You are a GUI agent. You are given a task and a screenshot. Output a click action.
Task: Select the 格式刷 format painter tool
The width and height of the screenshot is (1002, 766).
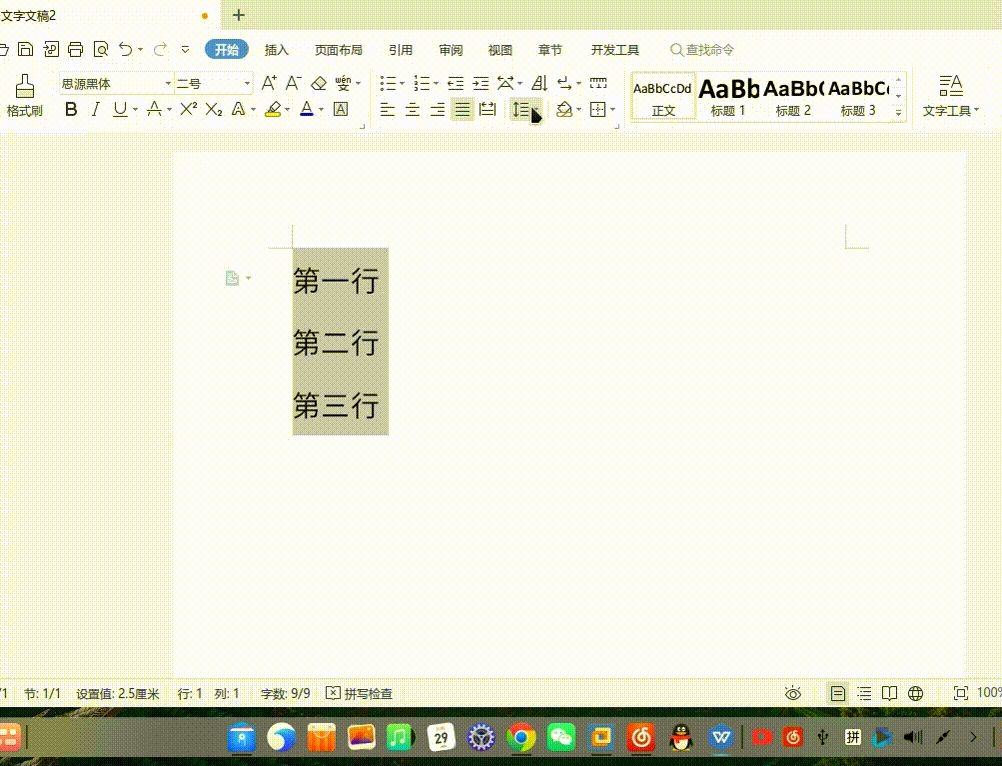pos(24,95)
